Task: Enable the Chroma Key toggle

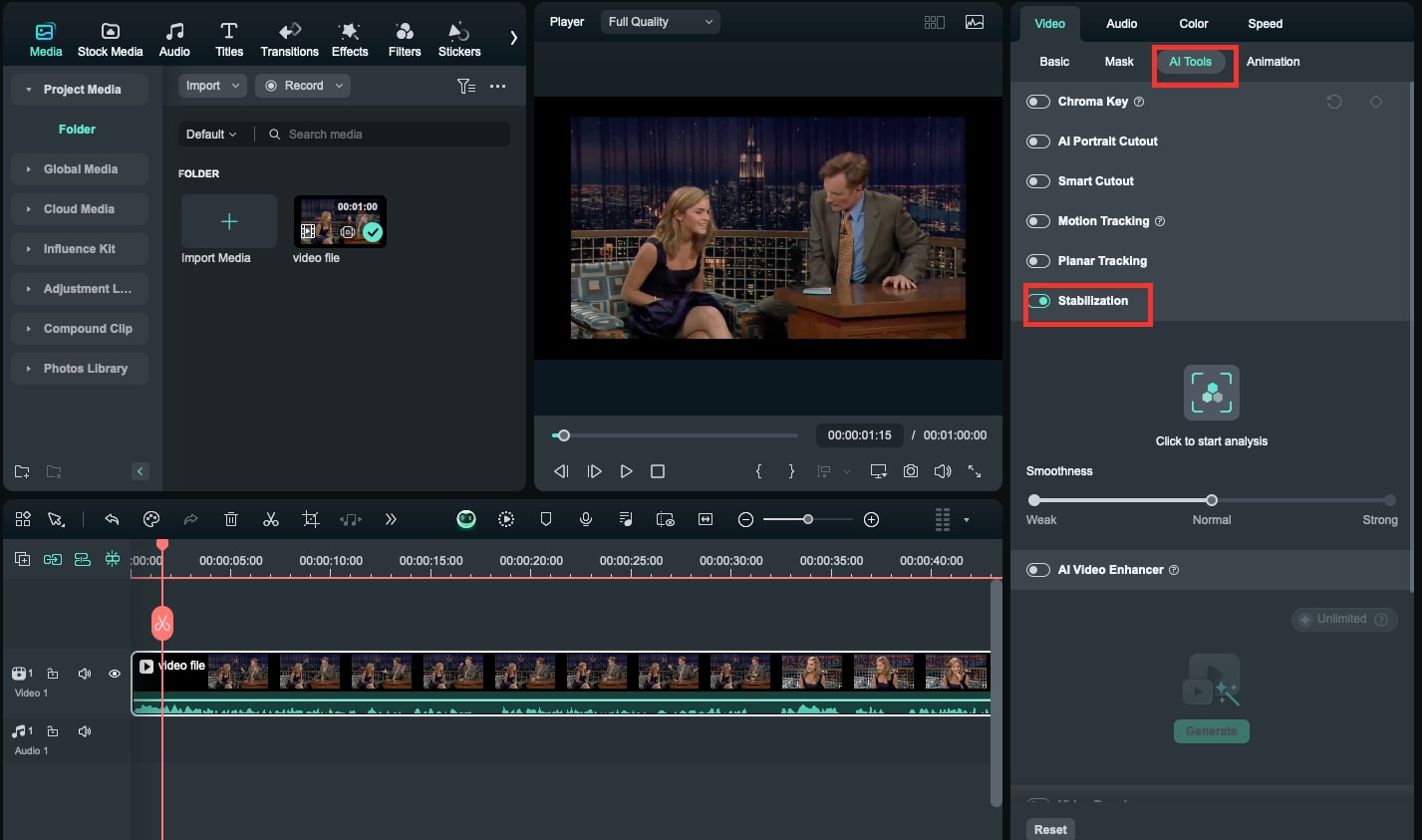Action: coord(1038,102)
